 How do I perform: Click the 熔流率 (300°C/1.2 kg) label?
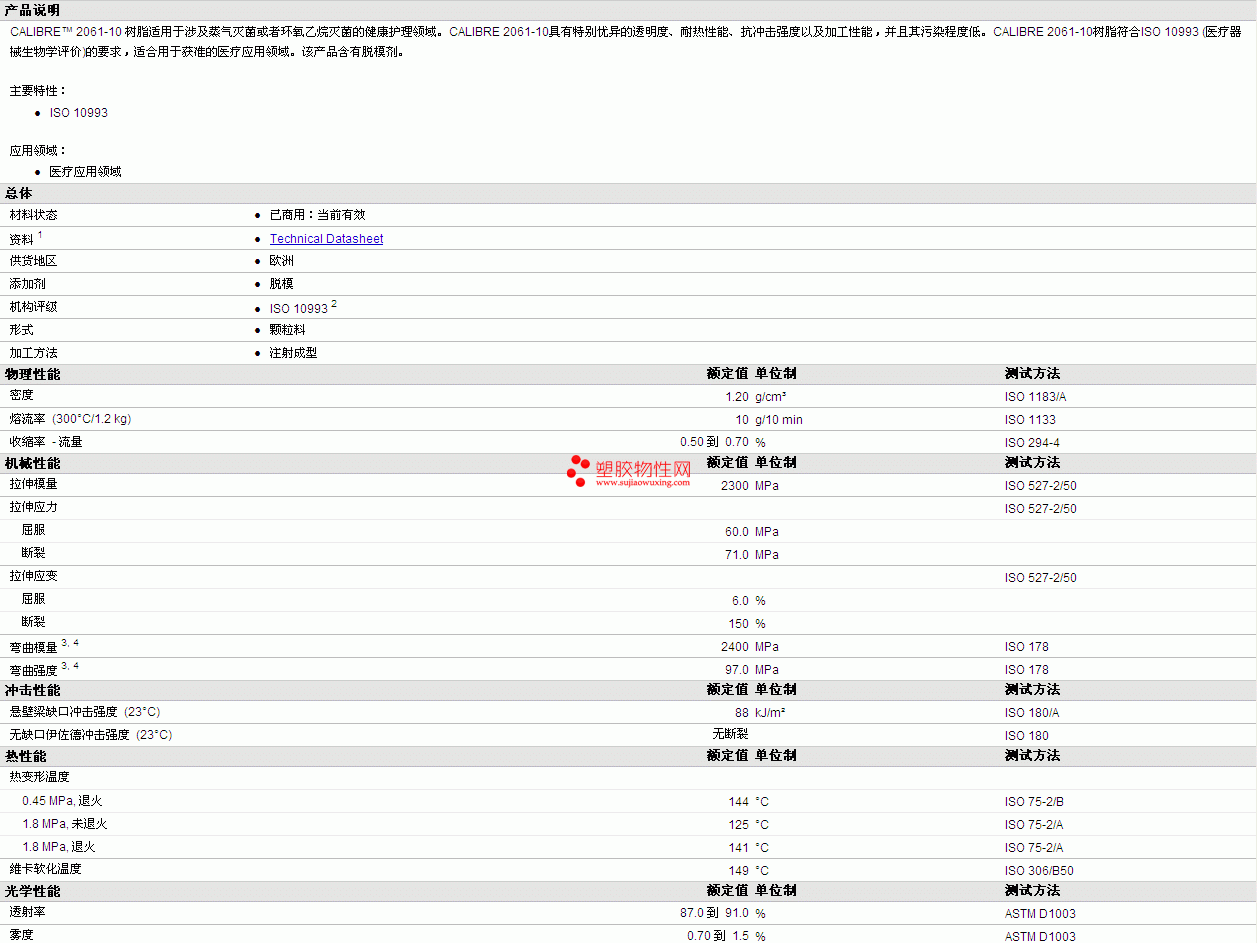70,419
